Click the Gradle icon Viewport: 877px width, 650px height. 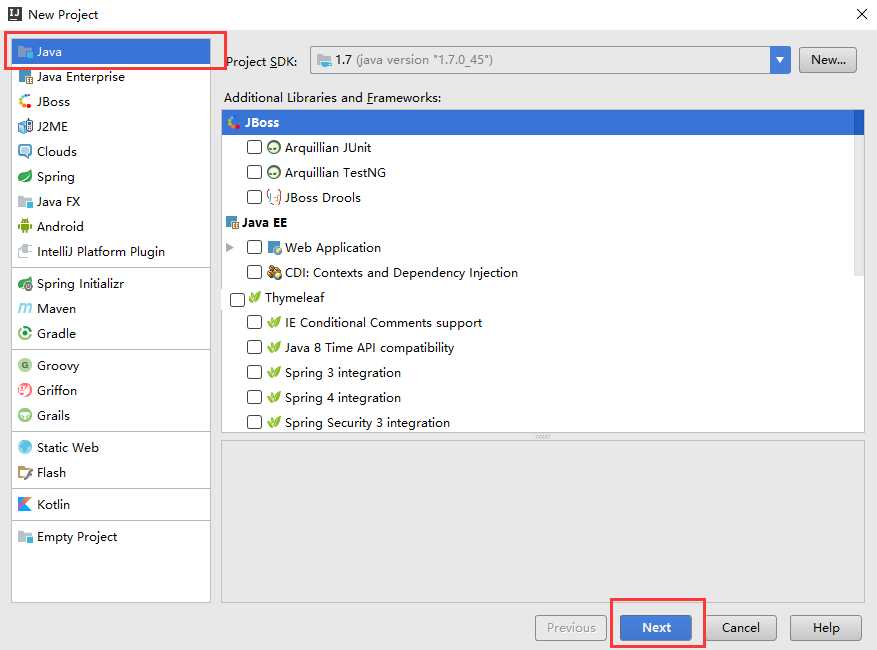25,333
